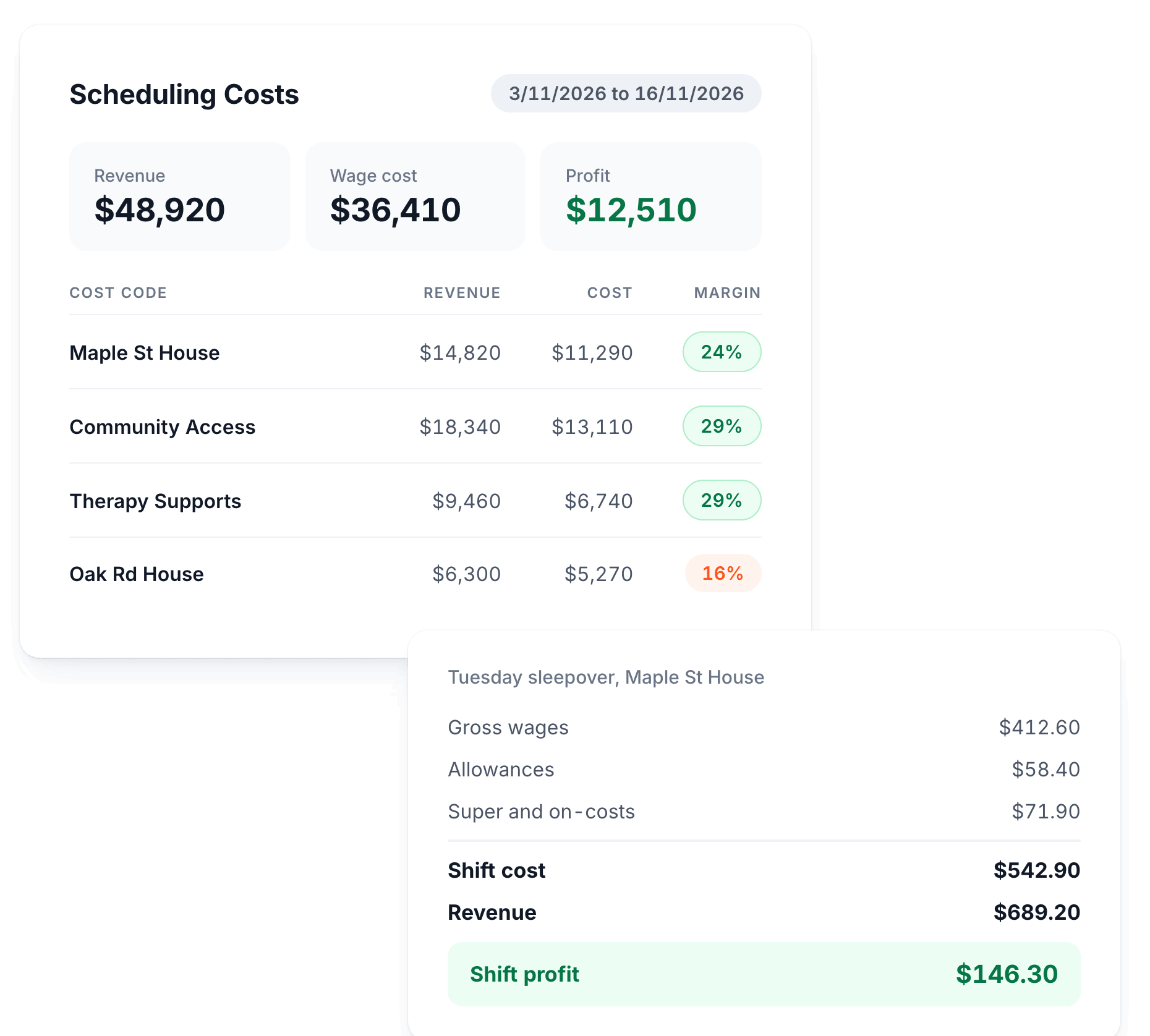
Task: Select the Revenue summary card
Action: tap(180, 197)
